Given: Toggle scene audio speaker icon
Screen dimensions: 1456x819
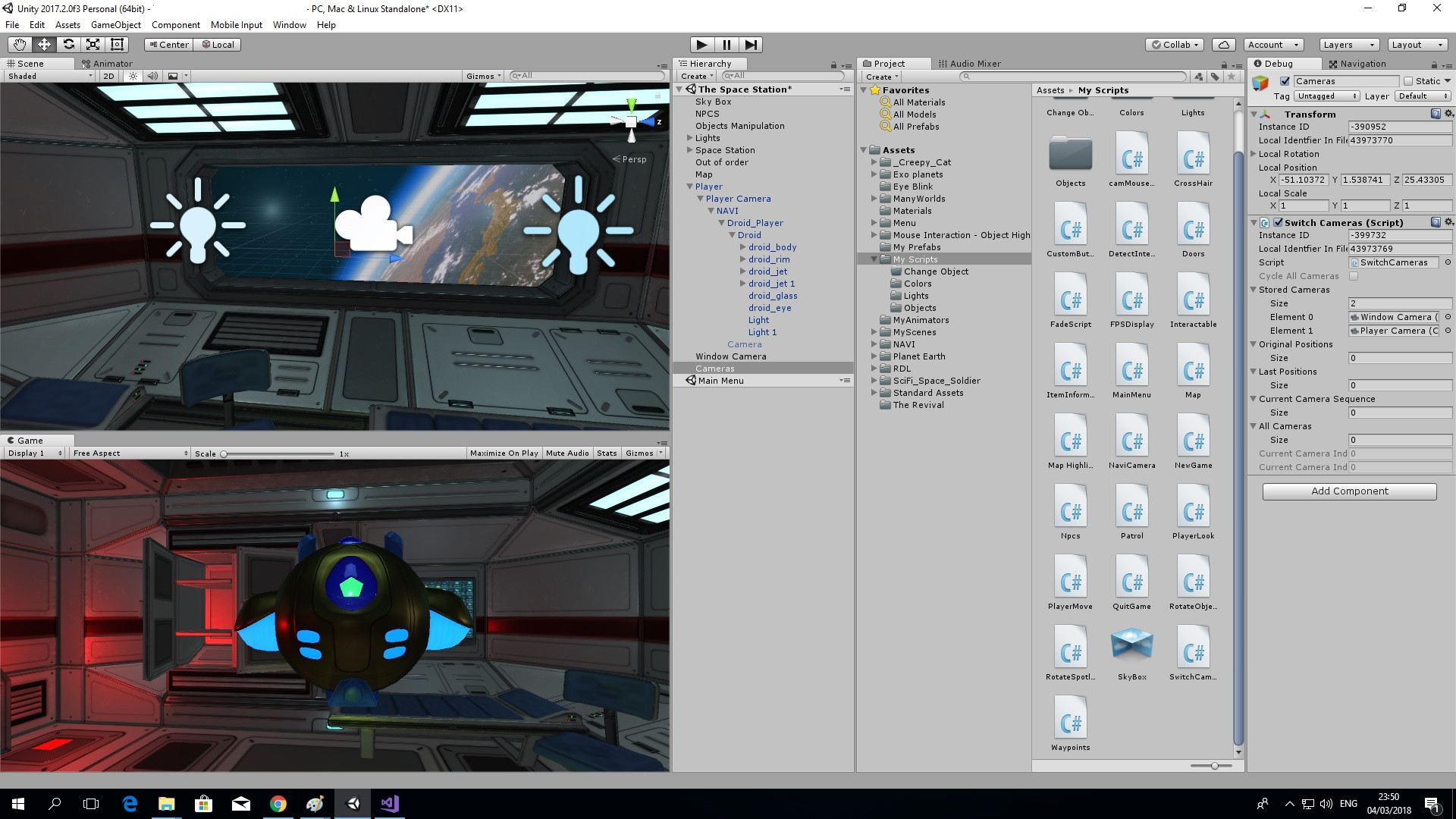Looking at the screenshot, I should [152, 76].
